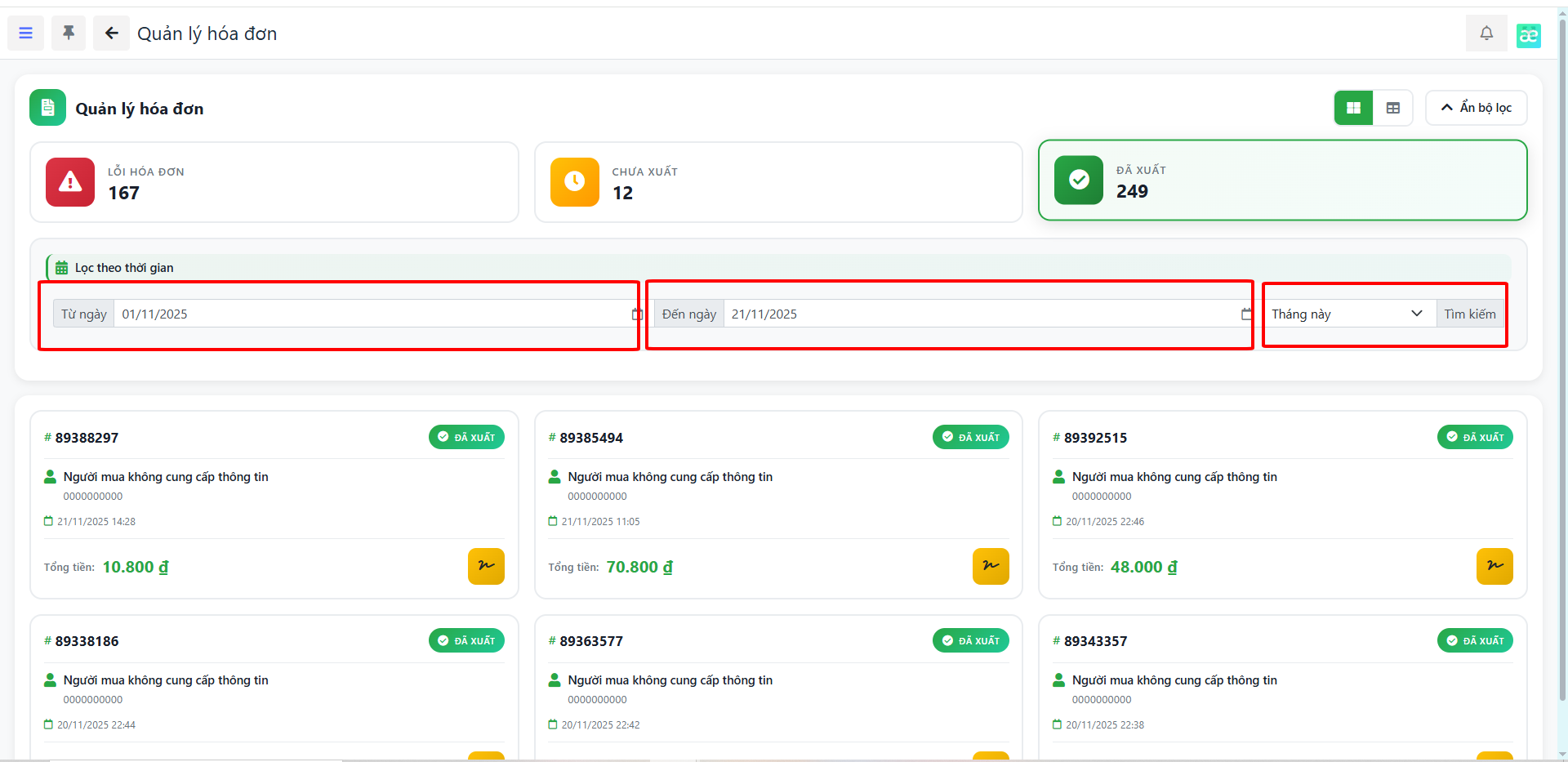Open the Tháng này period dropdown
Image resolution: width=1568 pixels, height=762 pixels.
coord(1347,314)
